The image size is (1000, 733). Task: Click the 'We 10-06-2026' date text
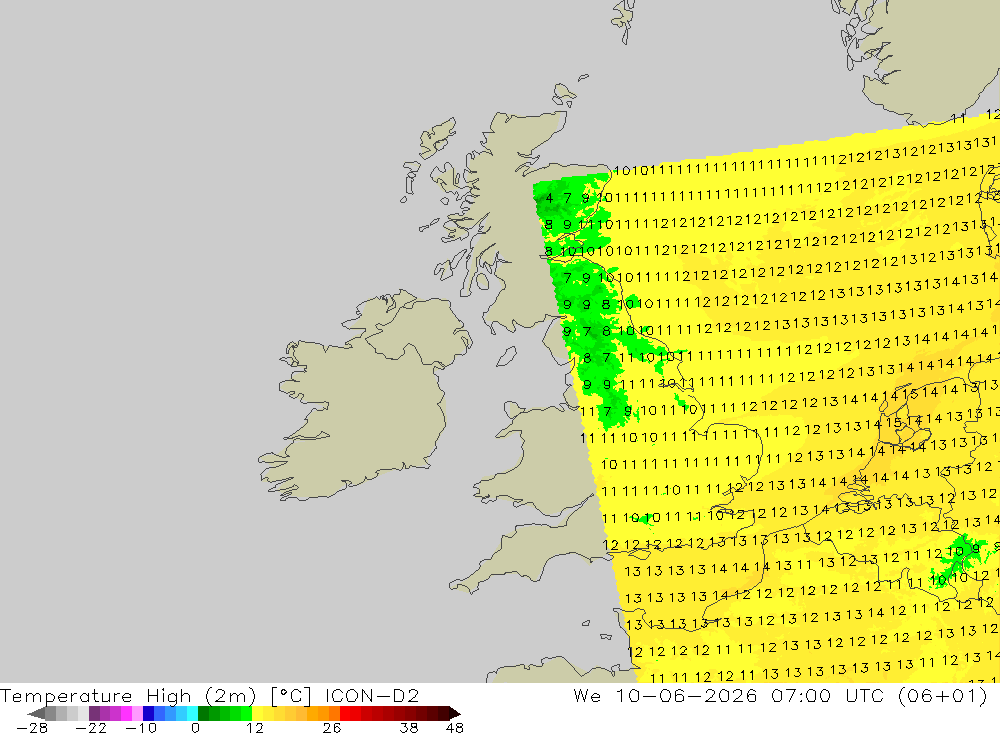tap(665, 695)
